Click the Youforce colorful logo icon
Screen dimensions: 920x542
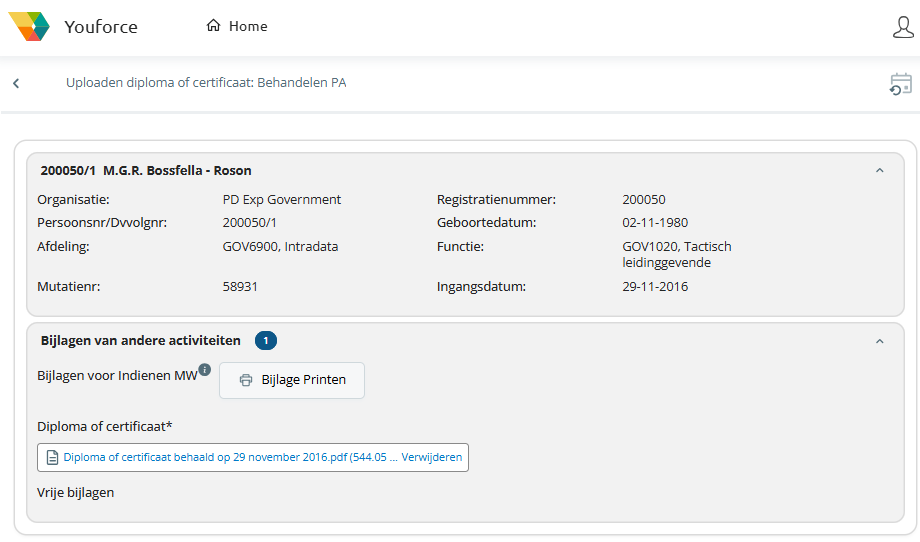(29, 27)
